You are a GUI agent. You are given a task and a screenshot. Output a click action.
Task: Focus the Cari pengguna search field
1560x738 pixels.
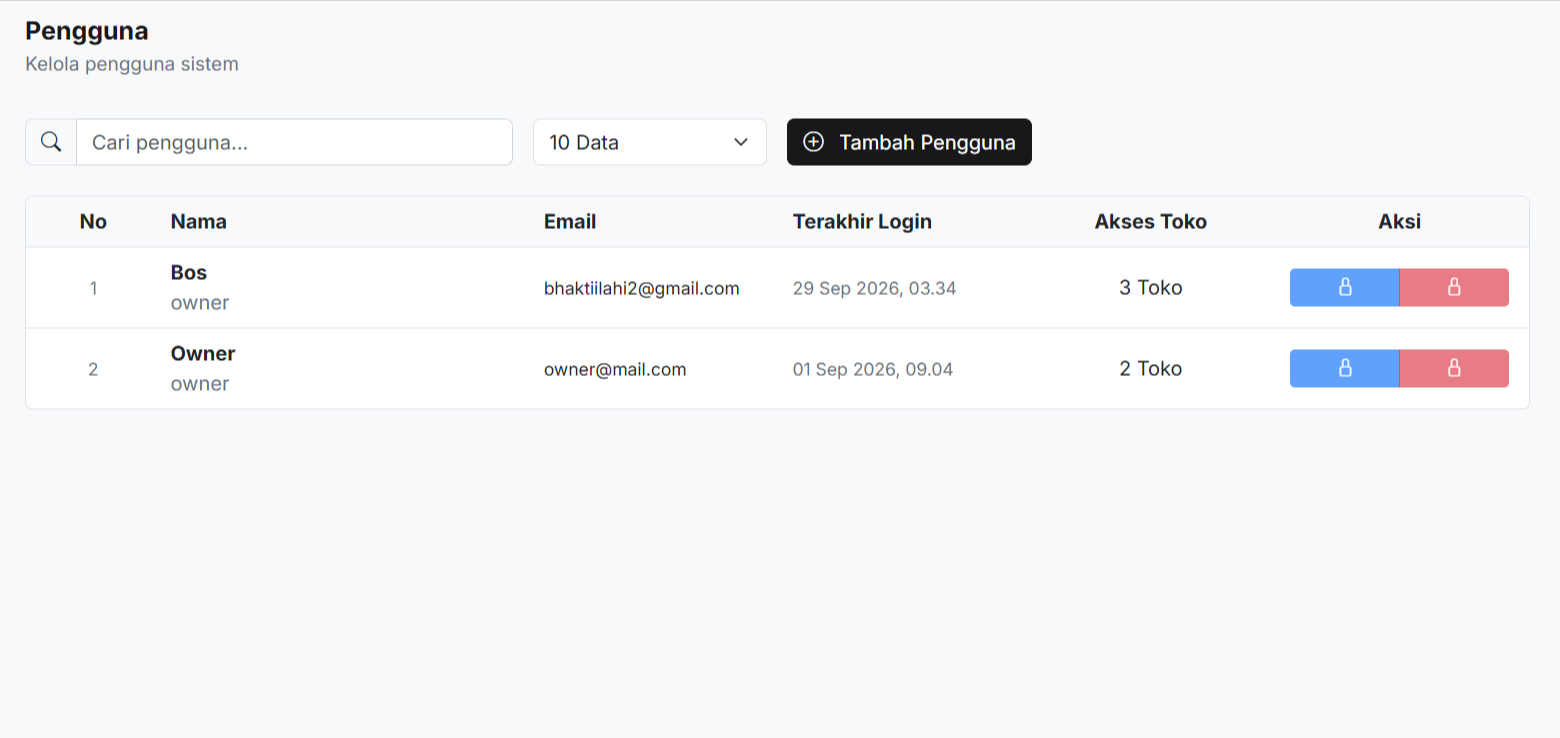point(294,142)
